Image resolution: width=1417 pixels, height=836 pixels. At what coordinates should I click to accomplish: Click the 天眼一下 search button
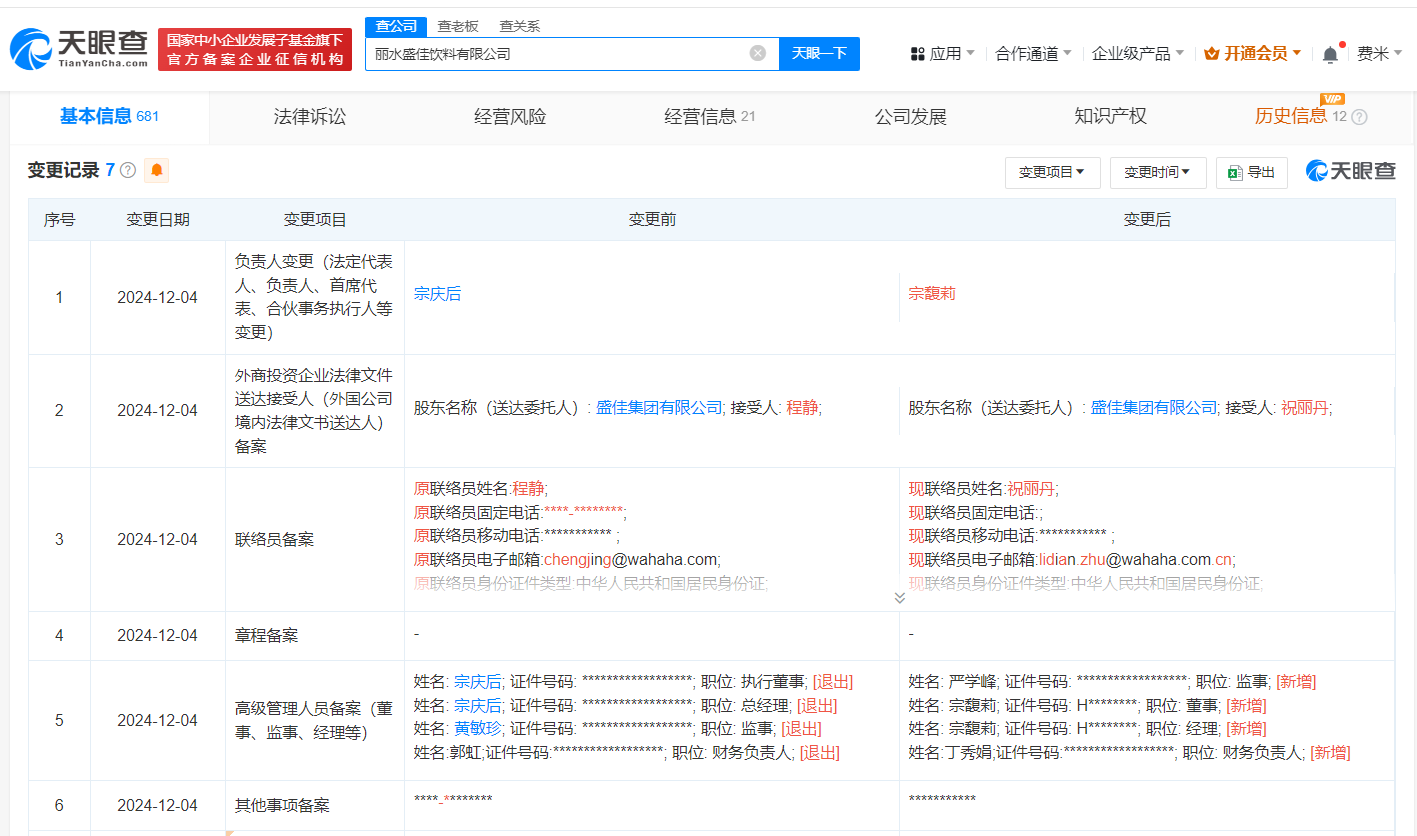[x=819, y=54]
